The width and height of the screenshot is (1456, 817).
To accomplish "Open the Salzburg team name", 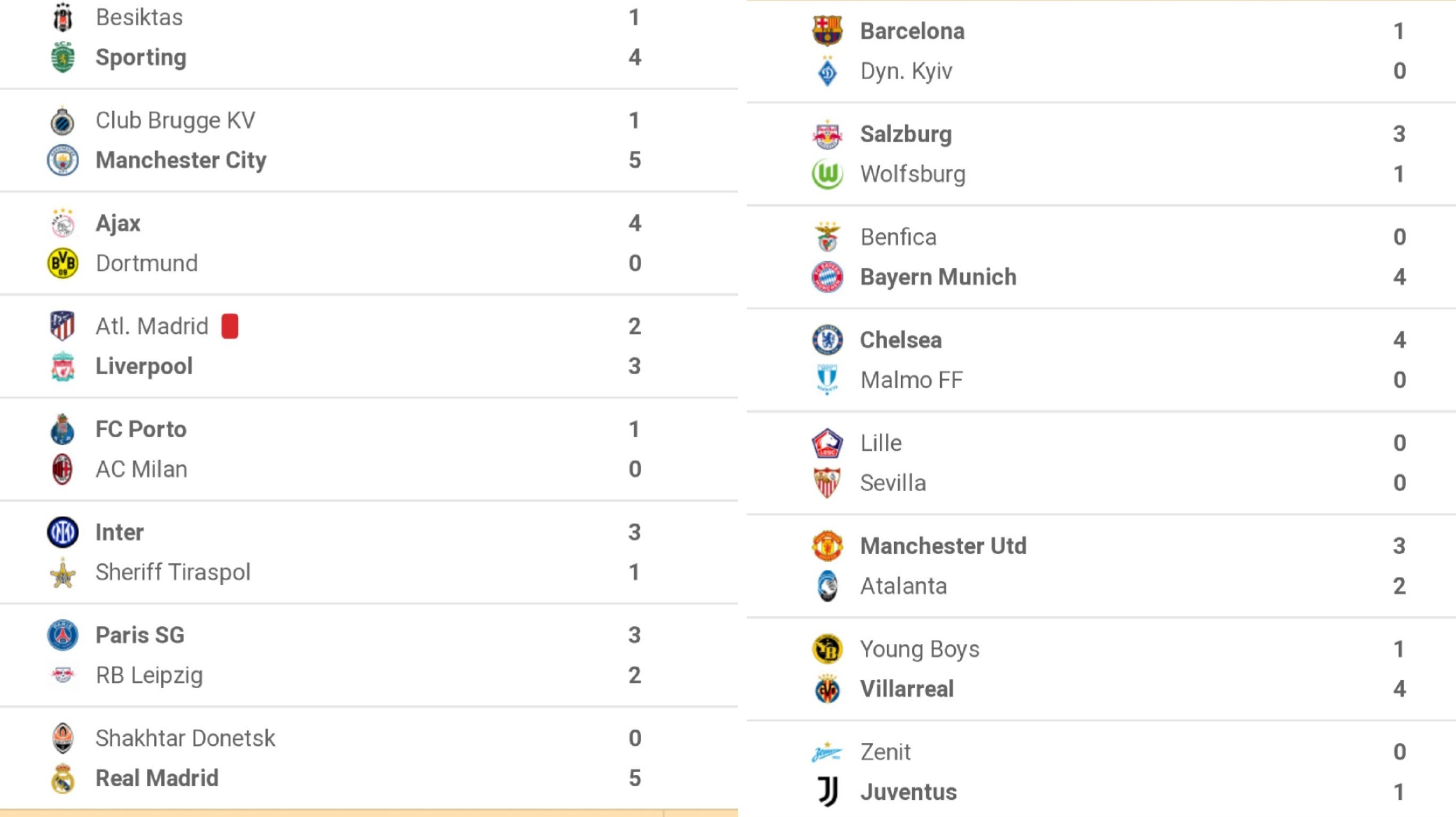I will click(906, 135).
